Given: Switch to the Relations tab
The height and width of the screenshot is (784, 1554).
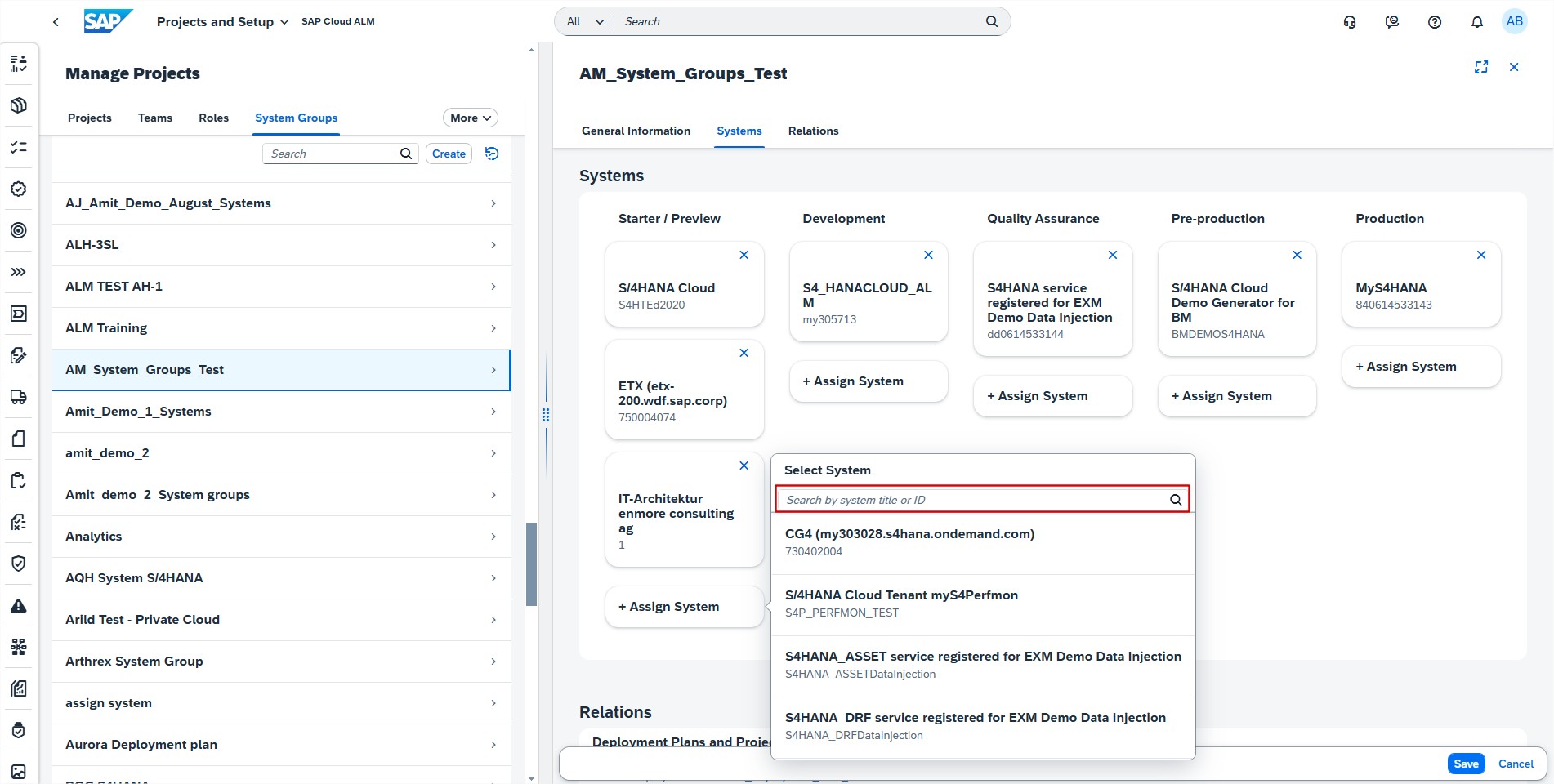Looking at the screenshot, I should tap(813, 131).
